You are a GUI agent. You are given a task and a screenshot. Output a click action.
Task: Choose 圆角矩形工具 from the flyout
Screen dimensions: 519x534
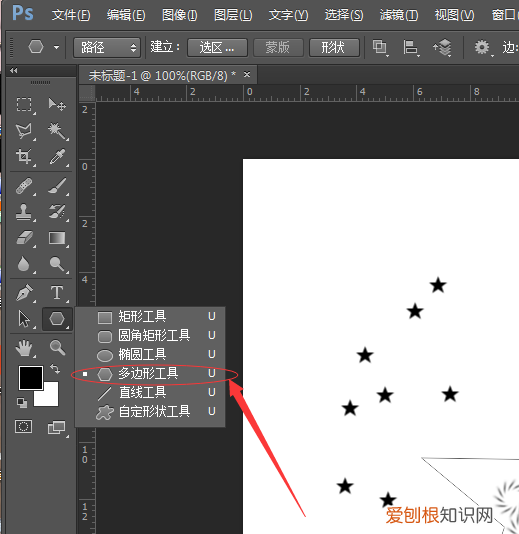(x=150, y=336)
